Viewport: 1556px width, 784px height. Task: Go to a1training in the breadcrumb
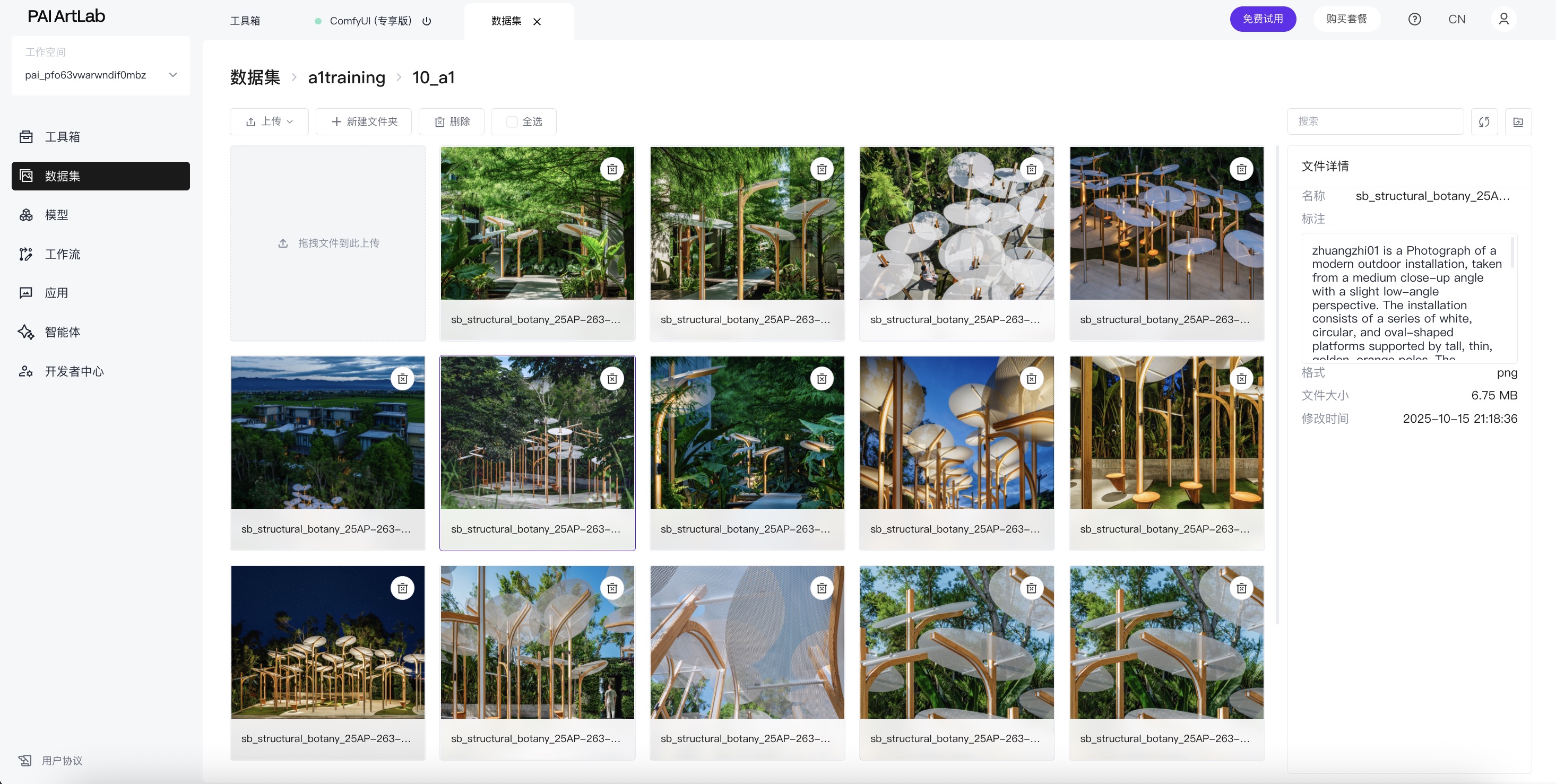coord(346,77)
